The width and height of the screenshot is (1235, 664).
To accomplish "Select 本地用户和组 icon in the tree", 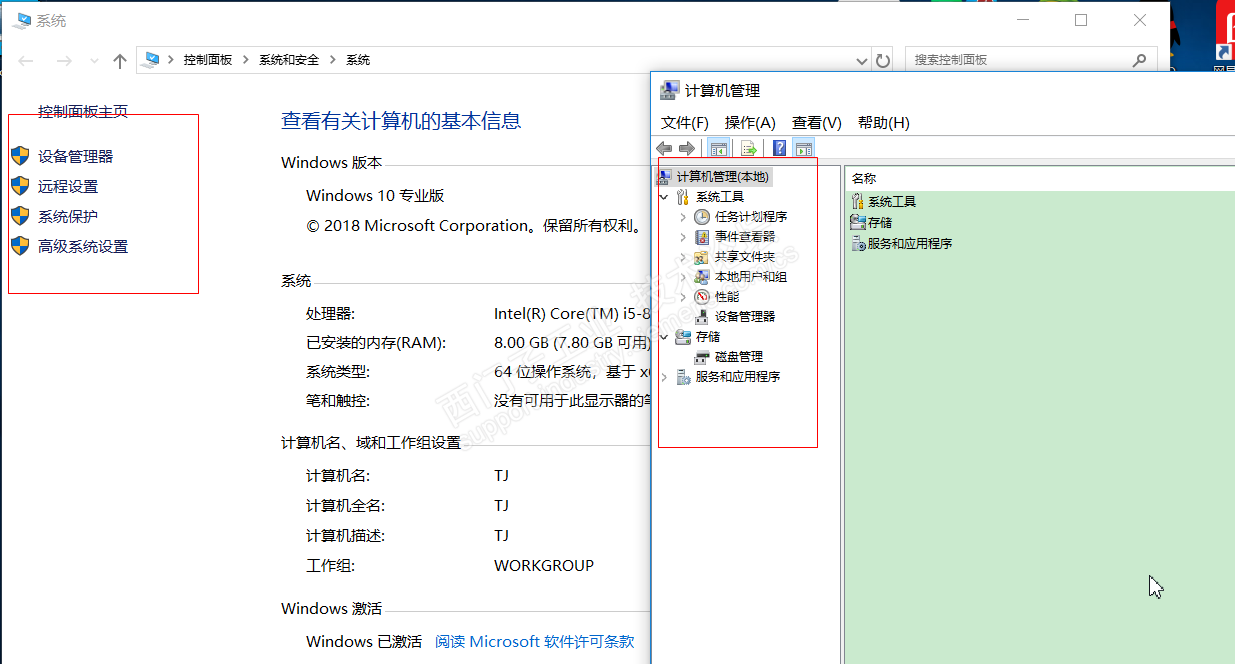I will [702, 277].
